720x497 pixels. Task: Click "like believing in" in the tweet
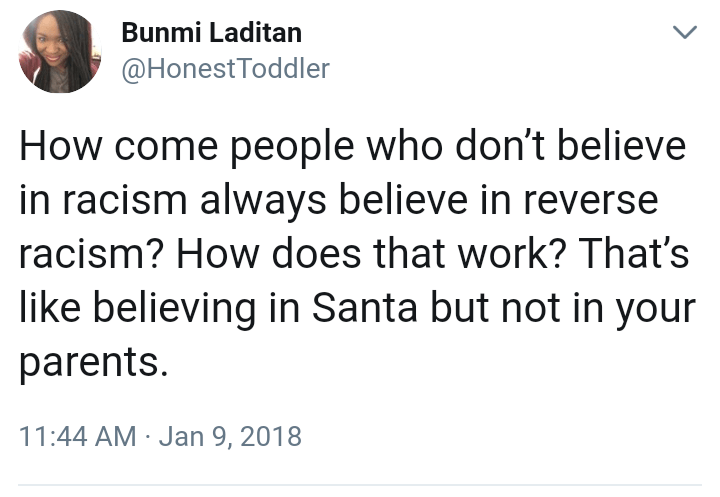click(144, 309)
